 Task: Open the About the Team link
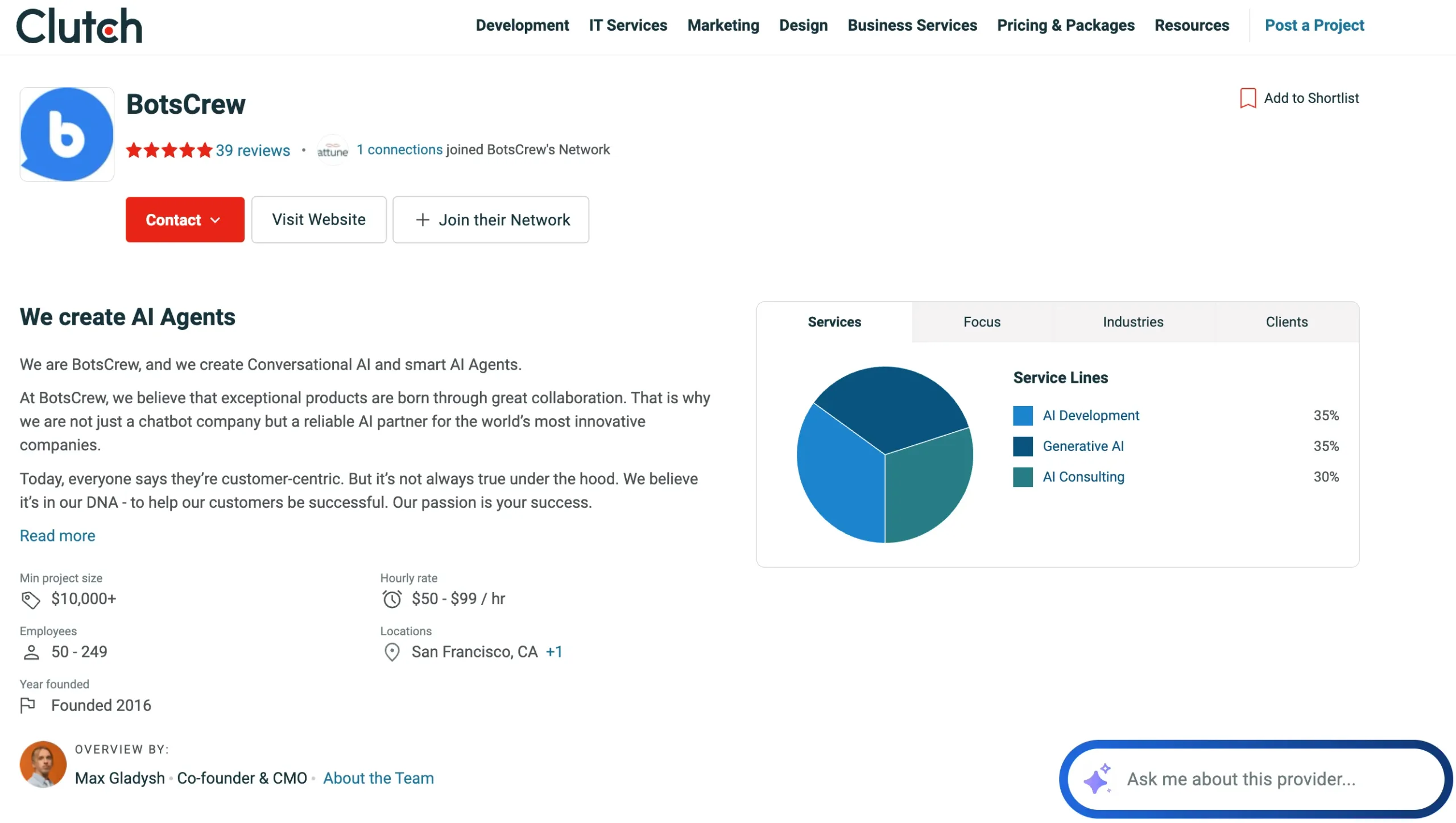[378, 777]
